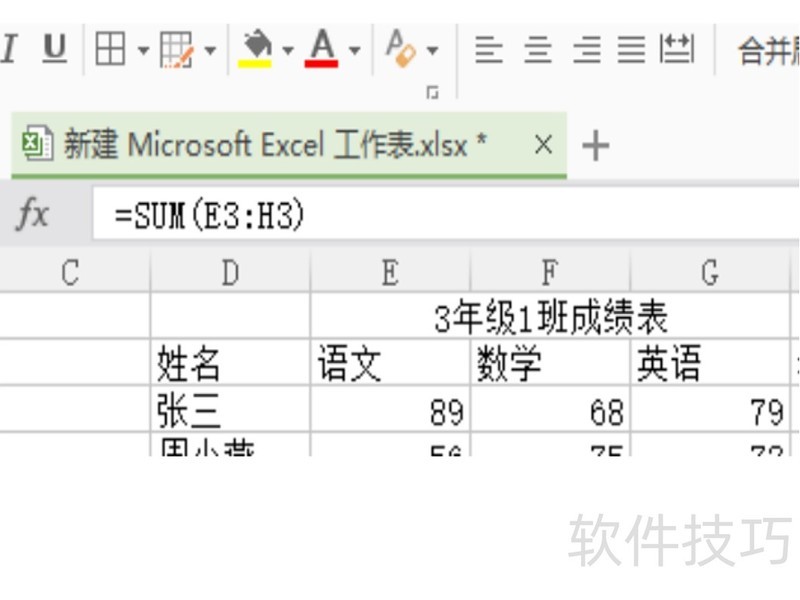Select cell with value 79
Viewport: 800px width, 600px height.
pos(710,410)
